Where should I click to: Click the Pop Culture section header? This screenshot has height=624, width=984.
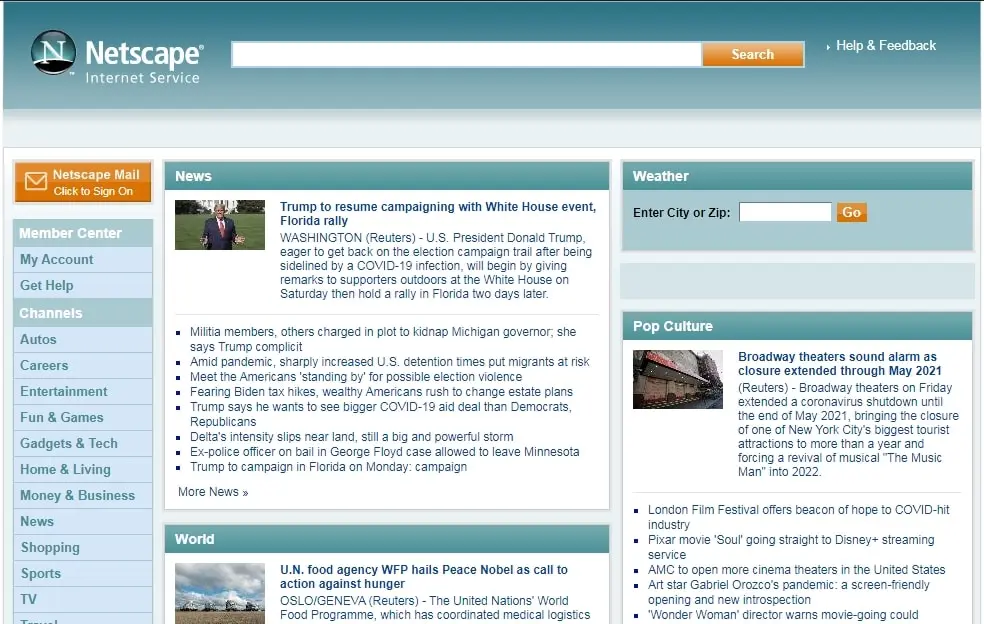(x=798, y=326)
